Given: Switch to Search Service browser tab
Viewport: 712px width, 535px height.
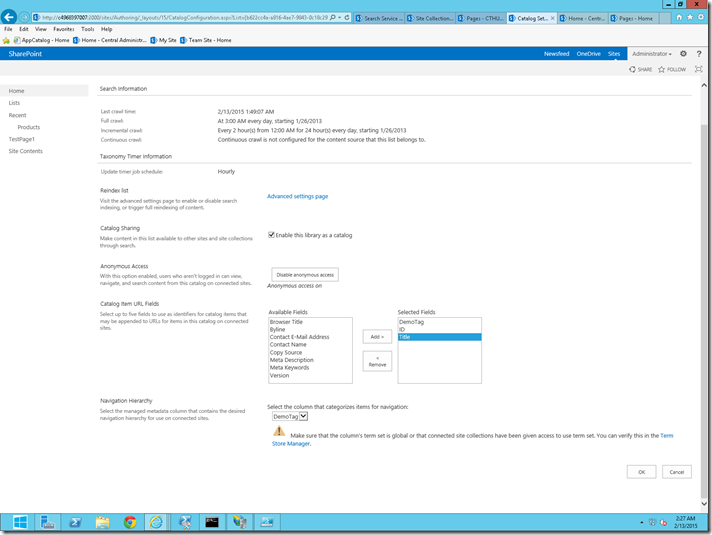Looking at the screenshot, I should click(x=379, y=18).
